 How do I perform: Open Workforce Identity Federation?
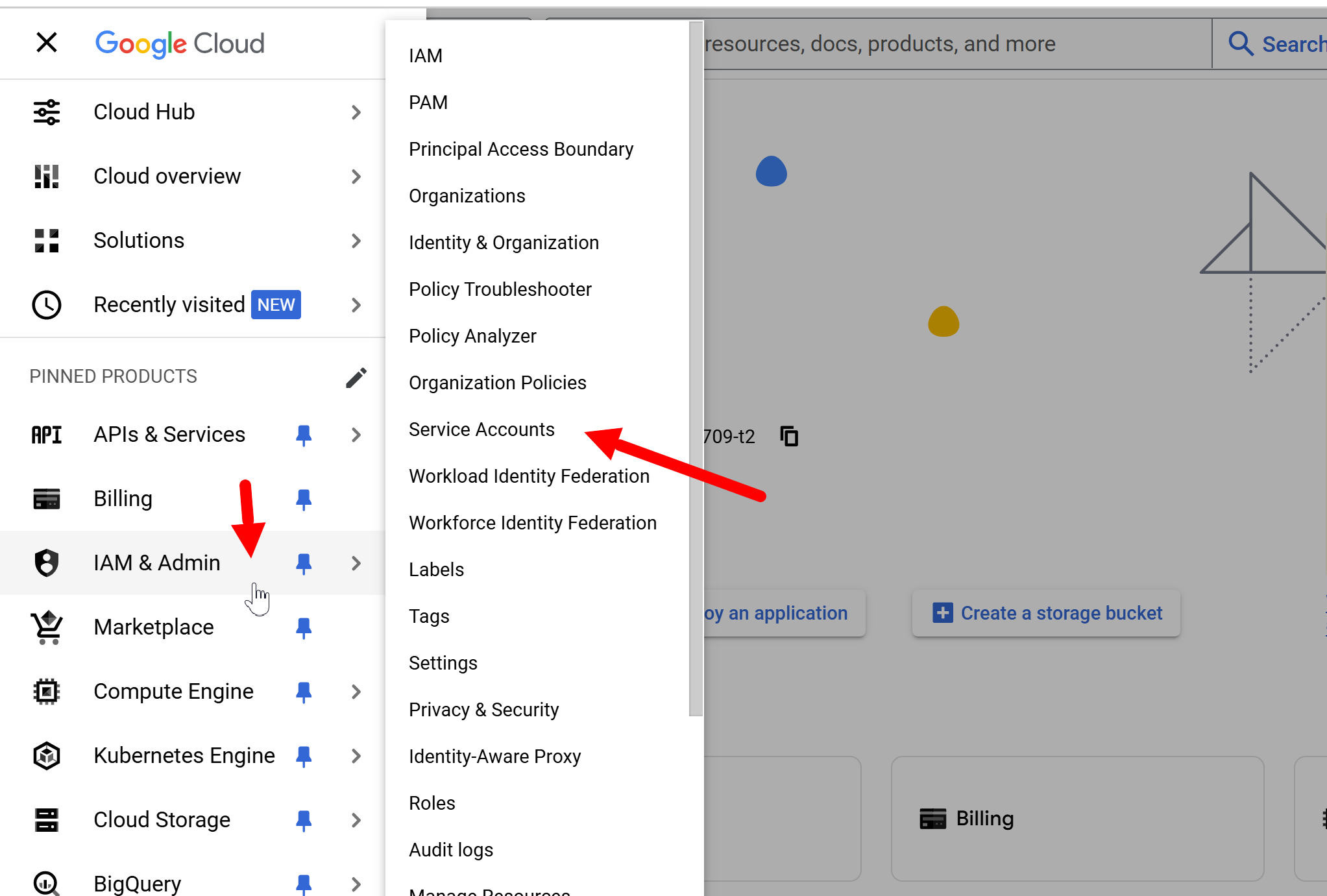pyautogui.click(x=533, y=523)
